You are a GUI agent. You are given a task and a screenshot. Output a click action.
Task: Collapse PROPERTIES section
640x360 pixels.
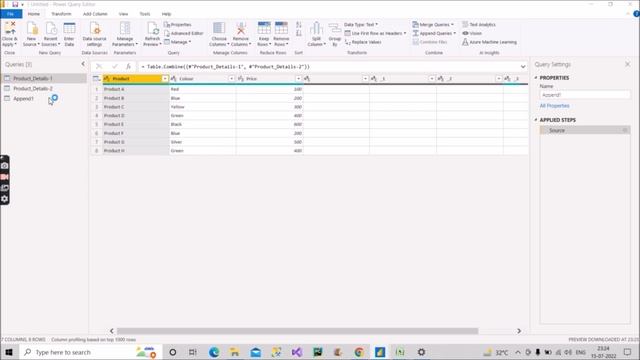click(536, 78)
